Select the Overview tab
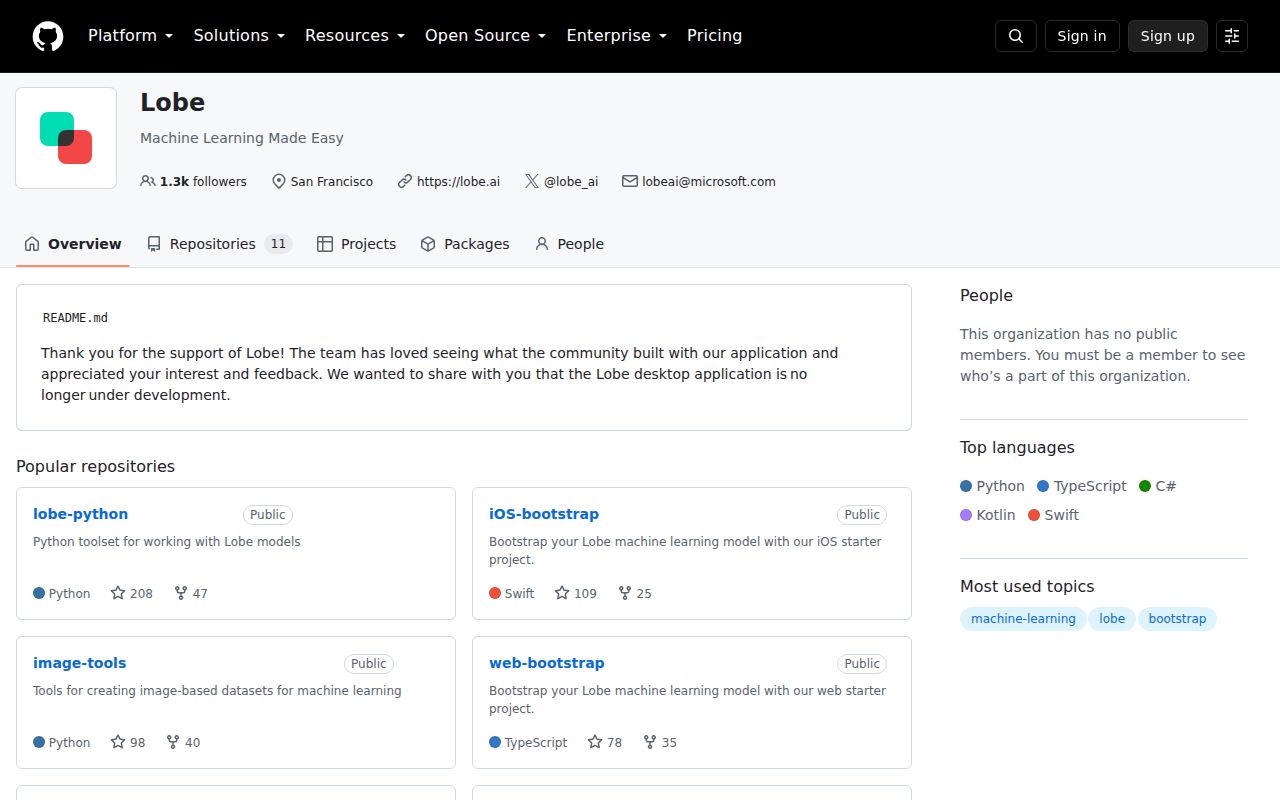Screen dimensions: 1280x800 tap(73, 244)
